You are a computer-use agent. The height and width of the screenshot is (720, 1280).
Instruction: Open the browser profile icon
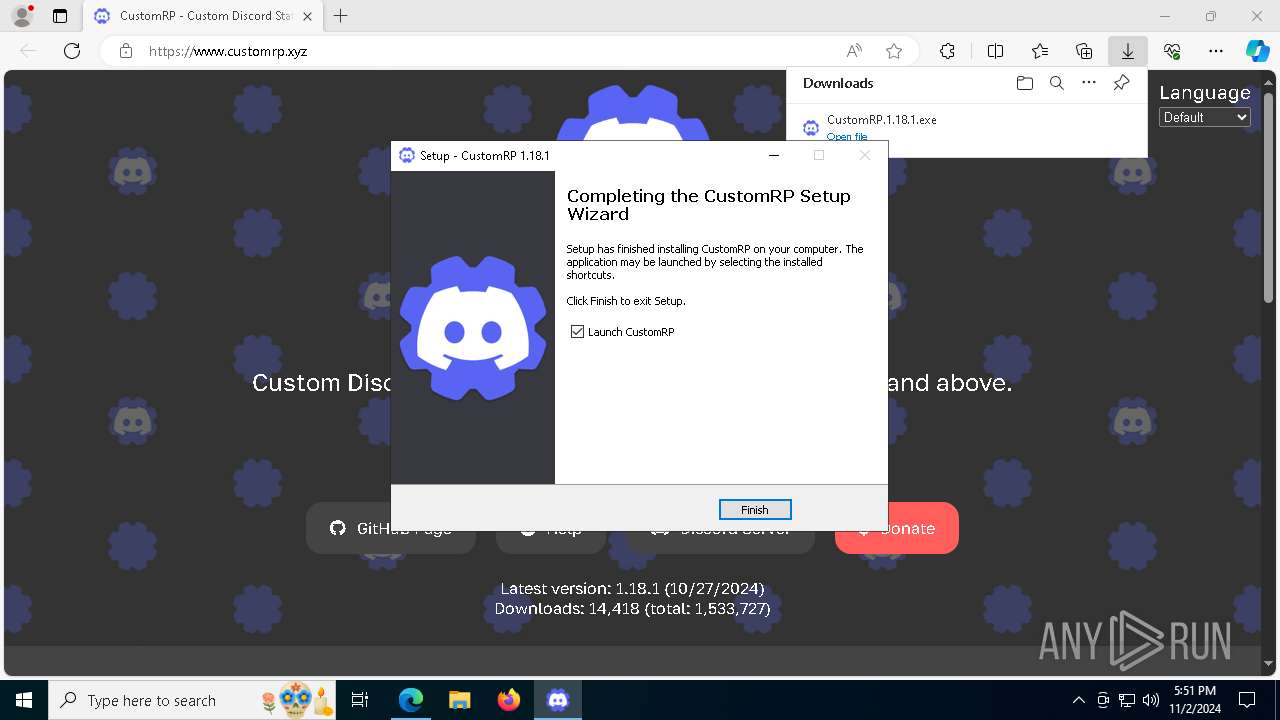pyautogui.click(x=21, y=16)
